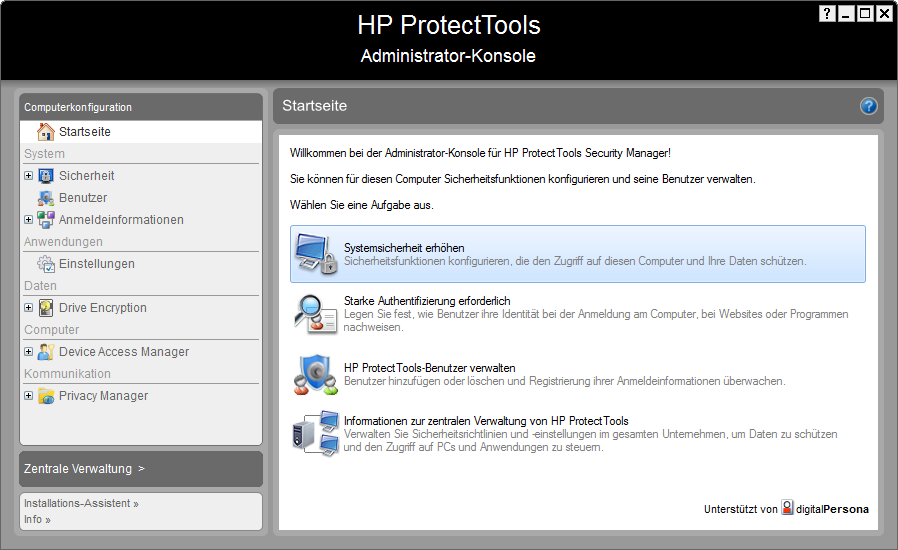
Task: Launch the Installations-Assistent link
Action: coord(81,503)
